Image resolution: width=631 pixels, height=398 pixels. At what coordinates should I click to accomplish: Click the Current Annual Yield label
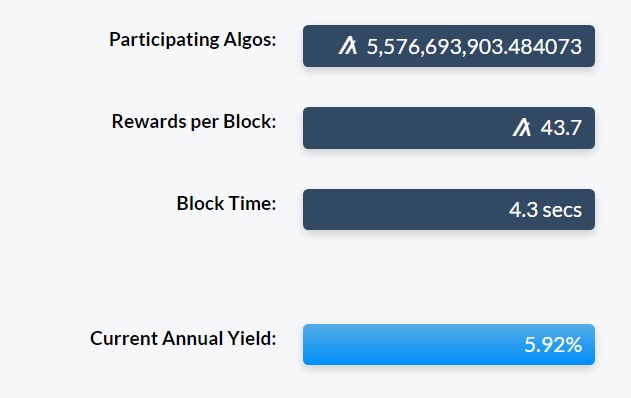pyautogui.click(x=183, y=338)
